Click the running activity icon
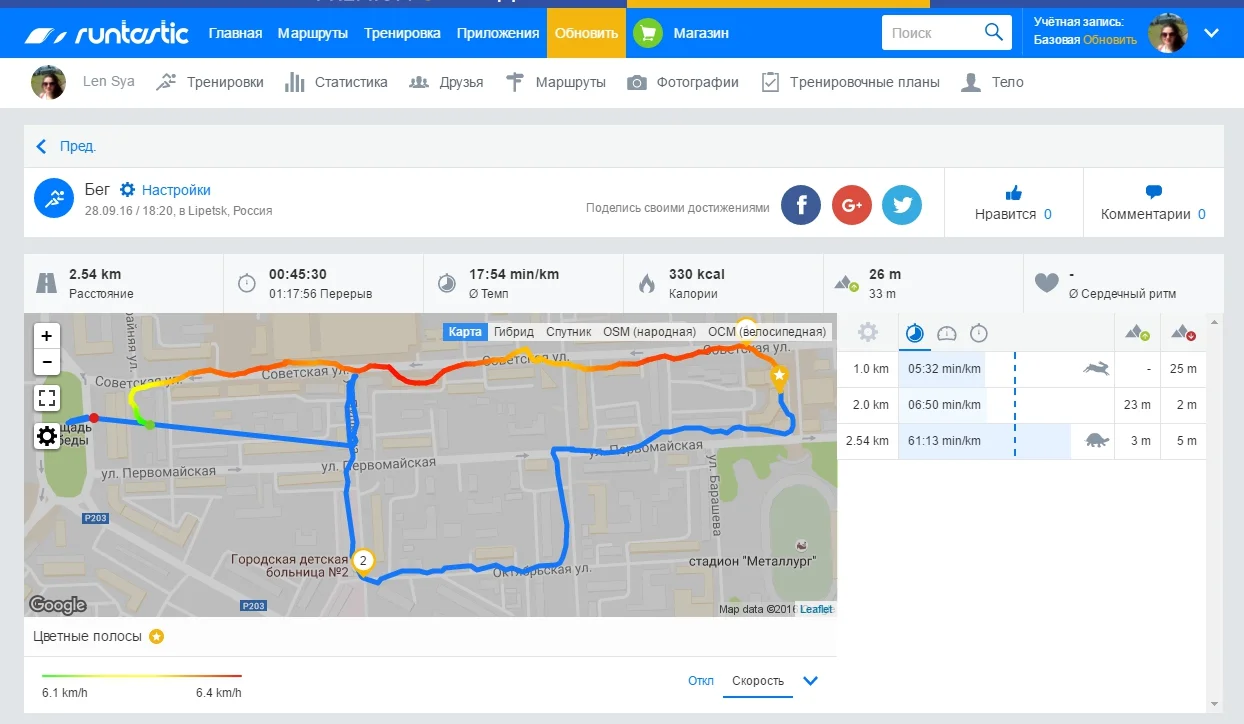The height and width of the screenshot is (724, 1244). (54, 198)
